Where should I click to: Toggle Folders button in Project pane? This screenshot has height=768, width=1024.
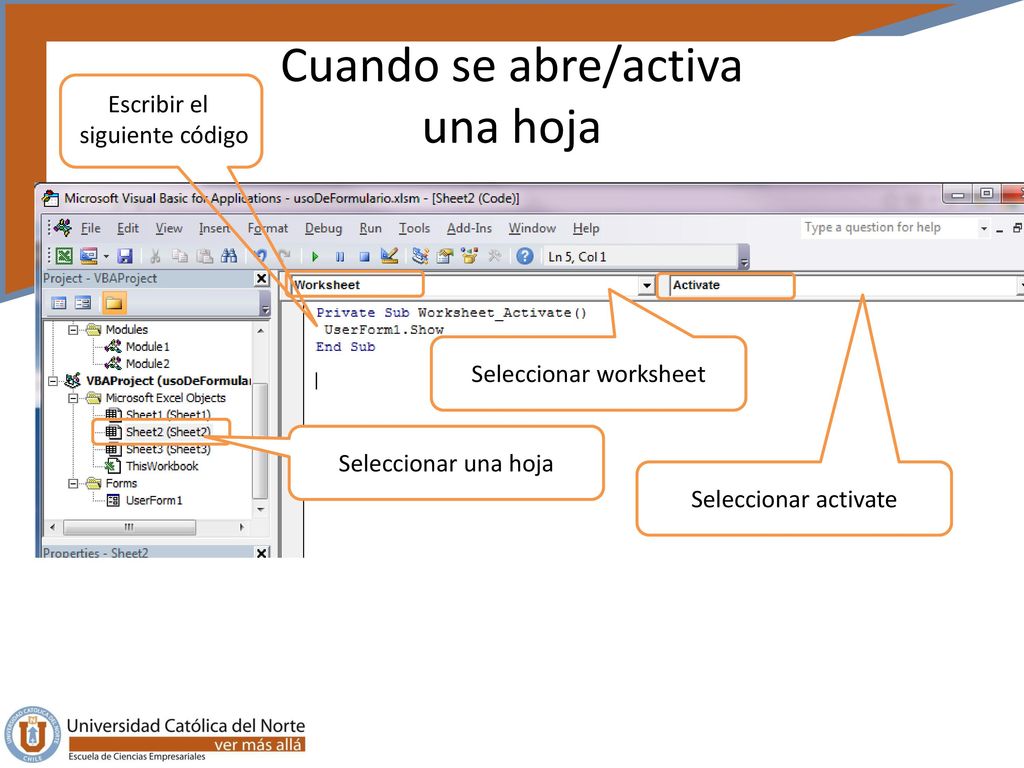coord(114,303)
